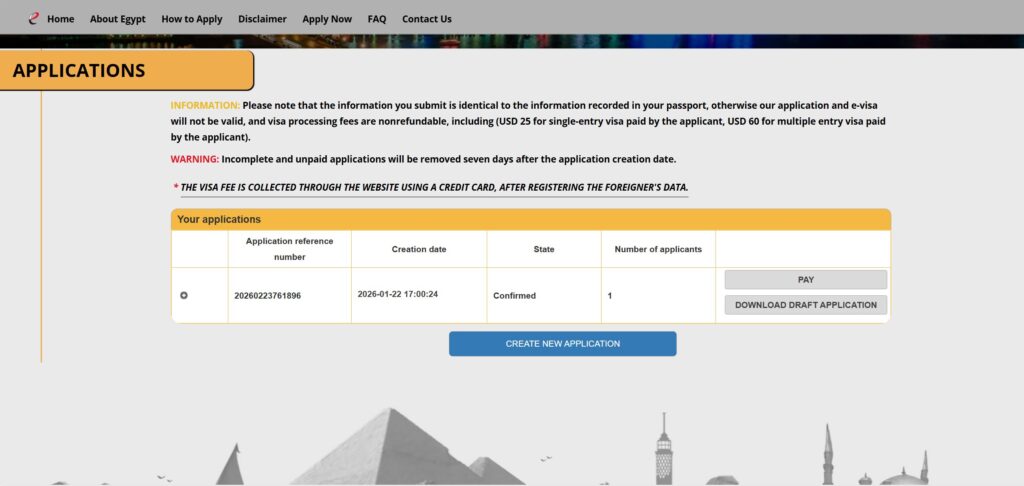Open the FAQ page
The height and width of the screenshot is (486, 1024).
[377, 19]
